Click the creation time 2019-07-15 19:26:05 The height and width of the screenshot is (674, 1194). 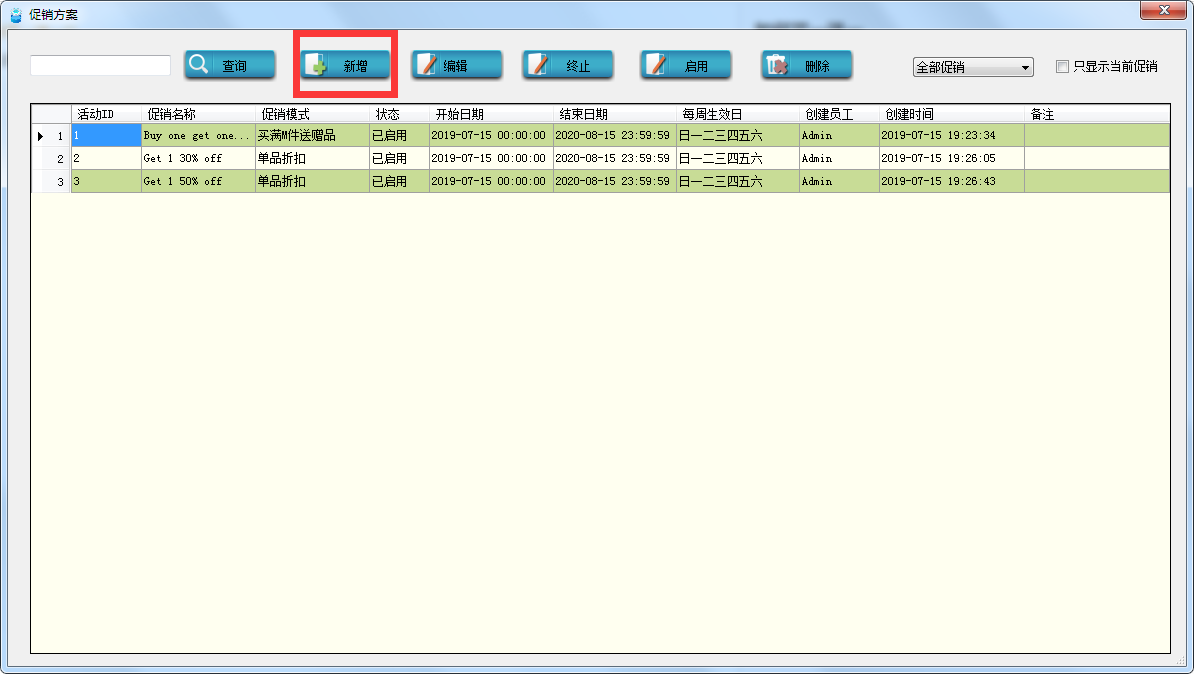click(x=952, y=158)
